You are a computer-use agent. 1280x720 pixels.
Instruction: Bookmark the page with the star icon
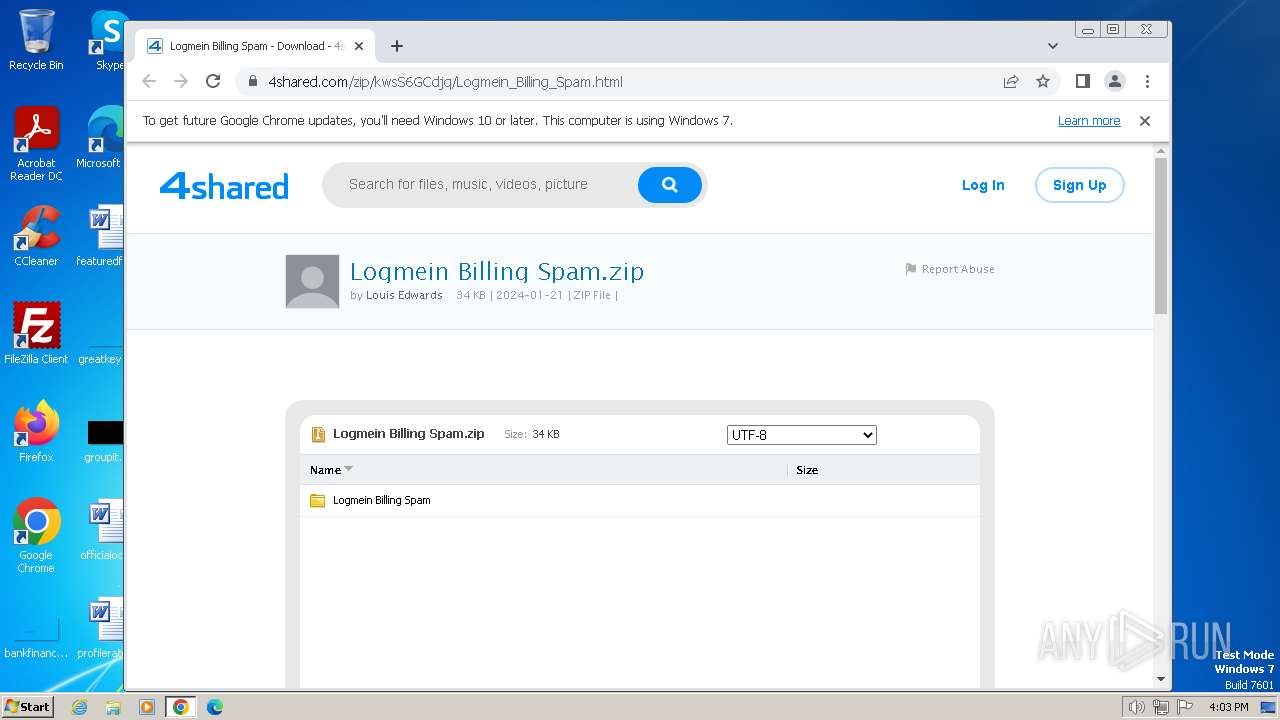pyautogui.click(x=1043, y=82)
